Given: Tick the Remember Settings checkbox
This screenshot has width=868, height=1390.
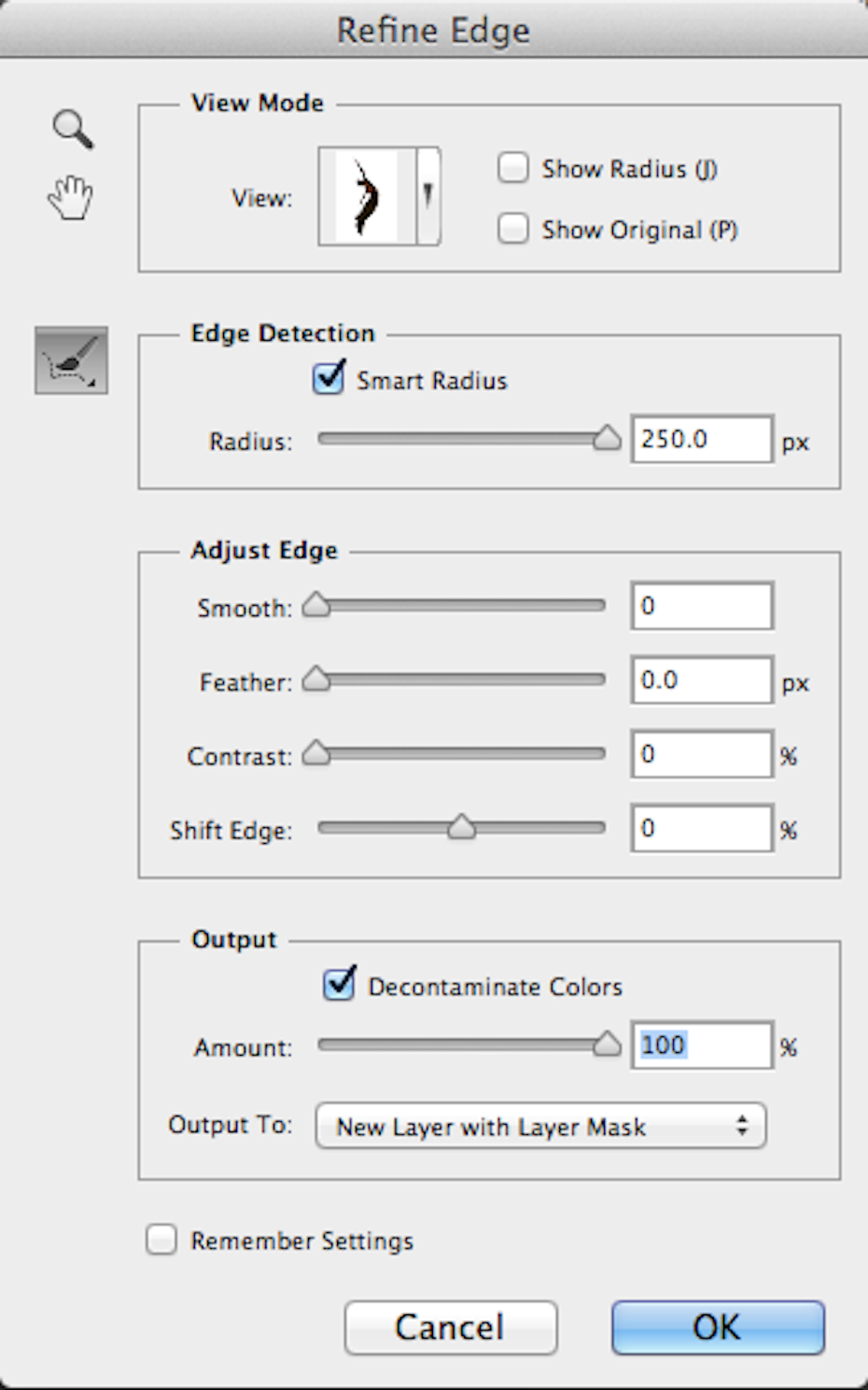Looking at the screenshot, I should [161, 1240].
